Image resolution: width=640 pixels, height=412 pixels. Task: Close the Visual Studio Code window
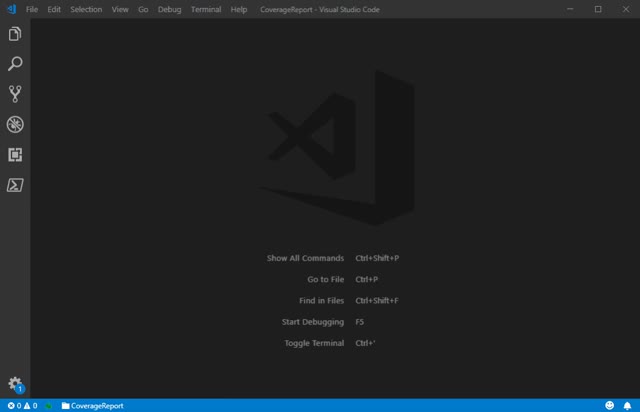[626, 9]
